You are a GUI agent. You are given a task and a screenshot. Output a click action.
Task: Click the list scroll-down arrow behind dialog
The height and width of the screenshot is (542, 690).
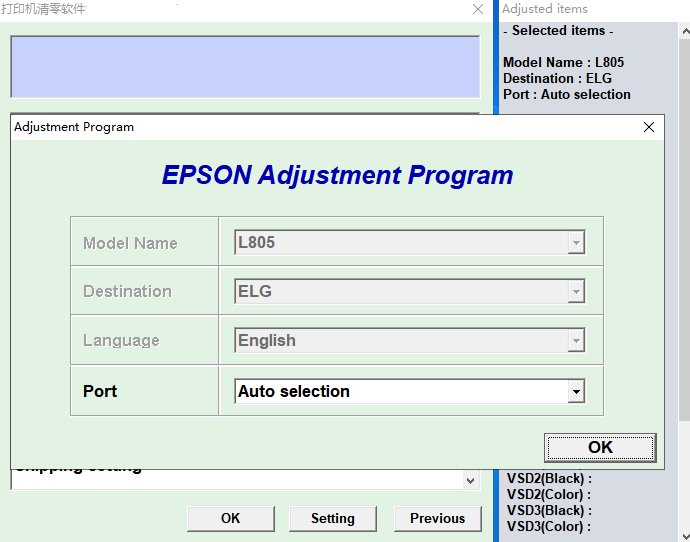470,480
